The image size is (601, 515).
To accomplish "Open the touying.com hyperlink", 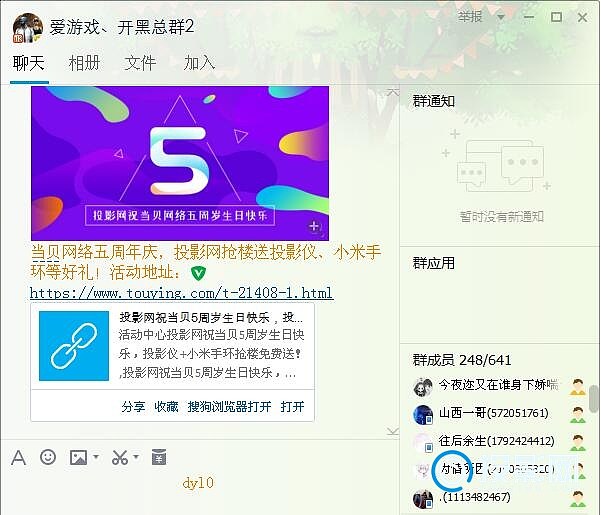I will coord(181,293).
